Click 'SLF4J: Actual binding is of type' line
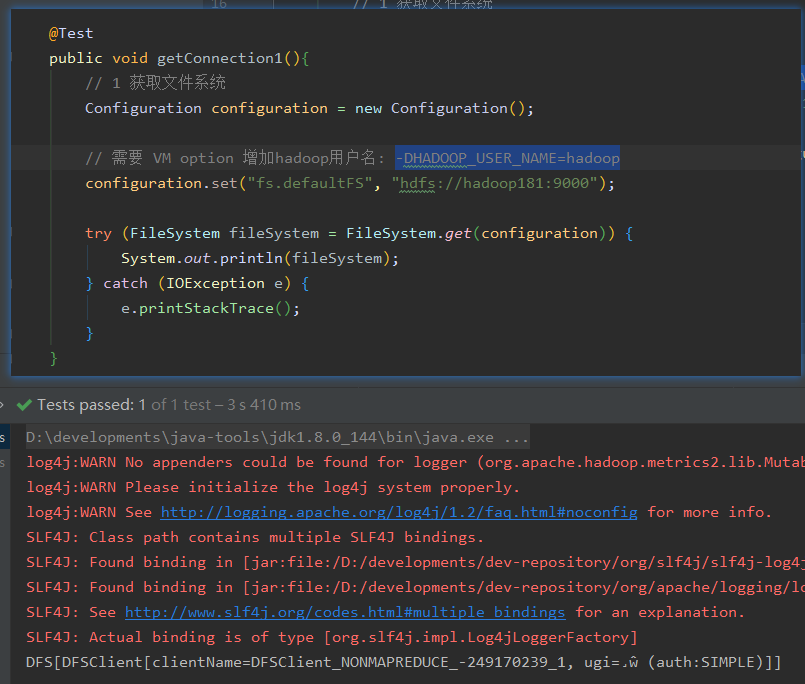This screenshot has height=684, width=805. (332, 638)
